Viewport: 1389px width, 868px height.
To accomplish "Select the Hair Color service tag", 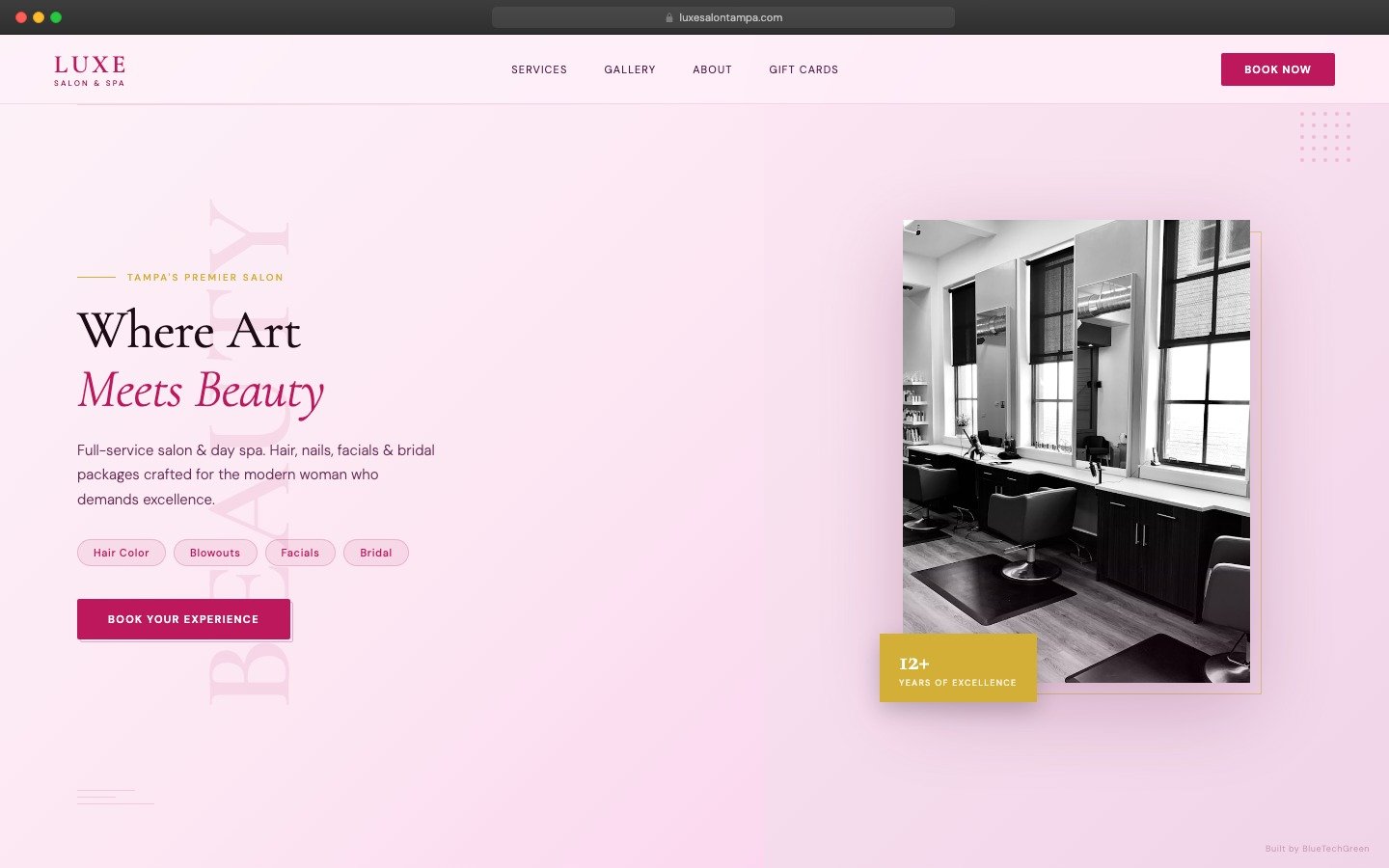I will (x=121, y=552).
